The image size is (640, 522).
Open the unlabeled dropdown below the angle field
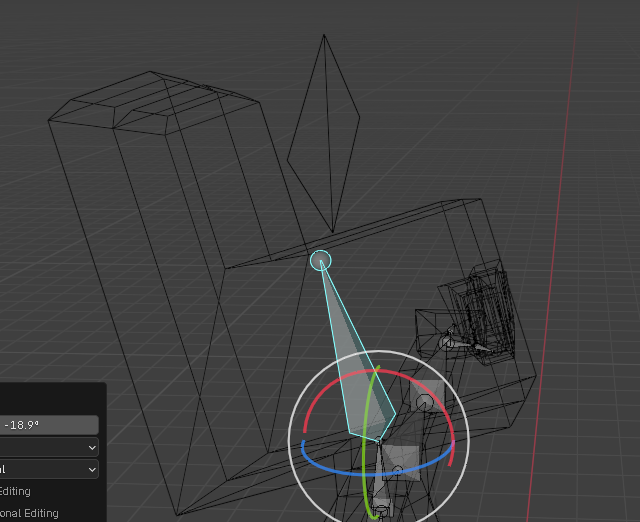[48, 447]
